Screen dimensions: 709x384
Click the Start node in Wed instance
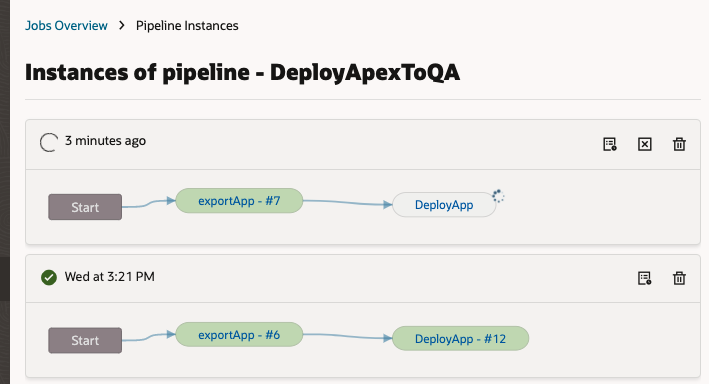[x=85, y=341]
